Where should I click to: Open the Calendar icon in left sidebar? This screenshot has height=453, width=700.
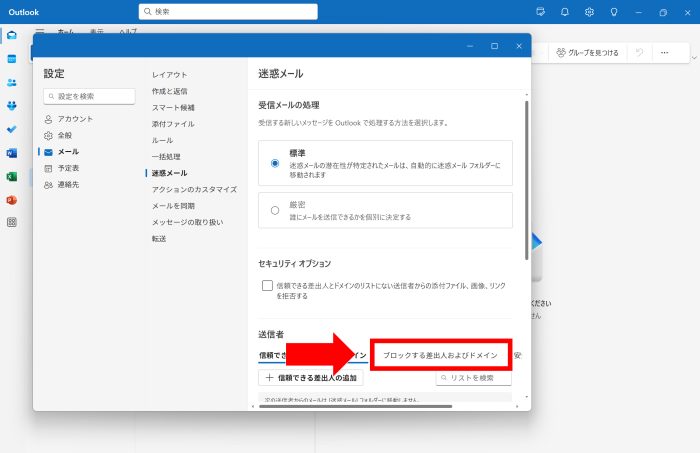[12, 59]
